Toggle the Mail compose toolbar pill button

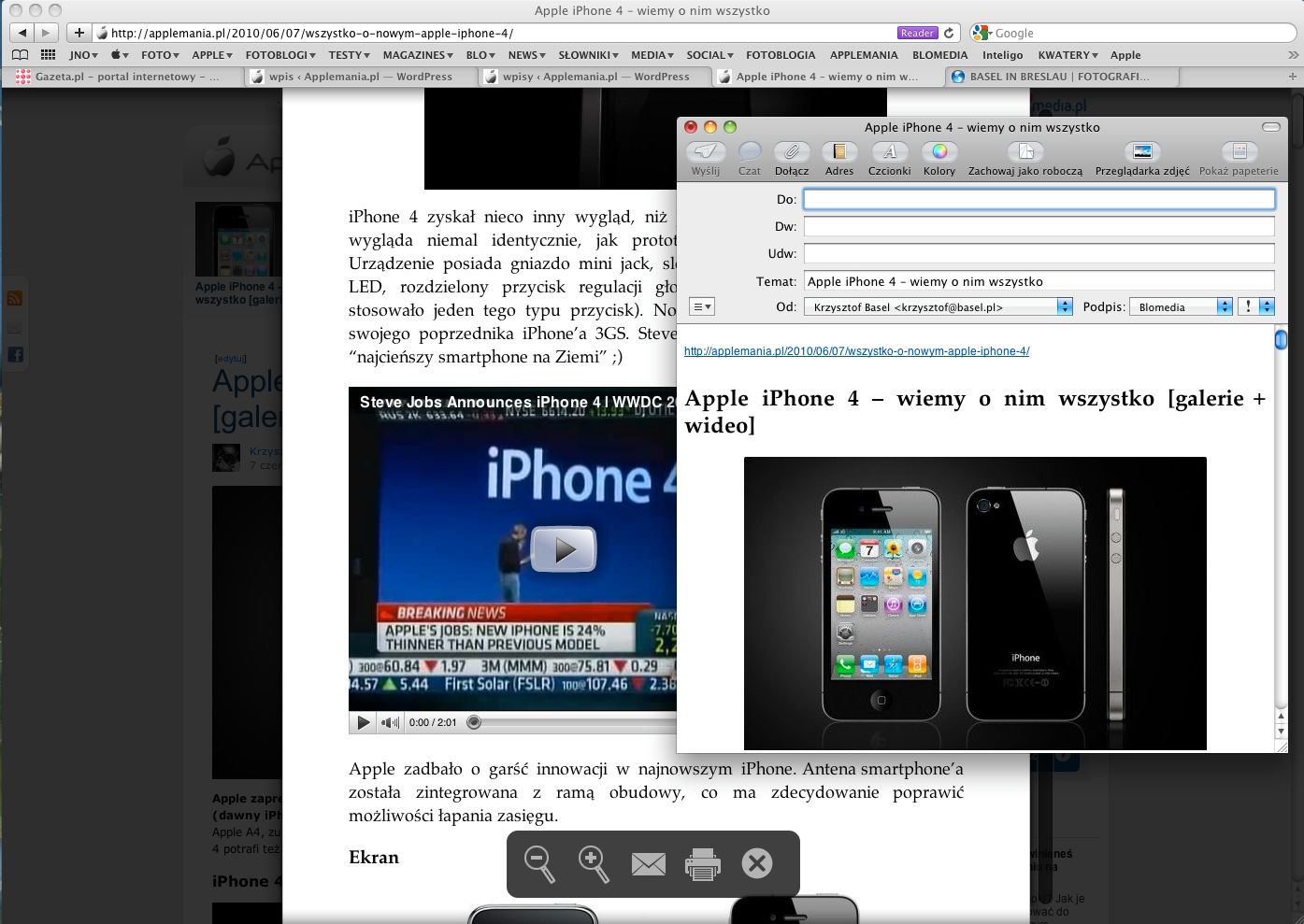[1270, 127]
